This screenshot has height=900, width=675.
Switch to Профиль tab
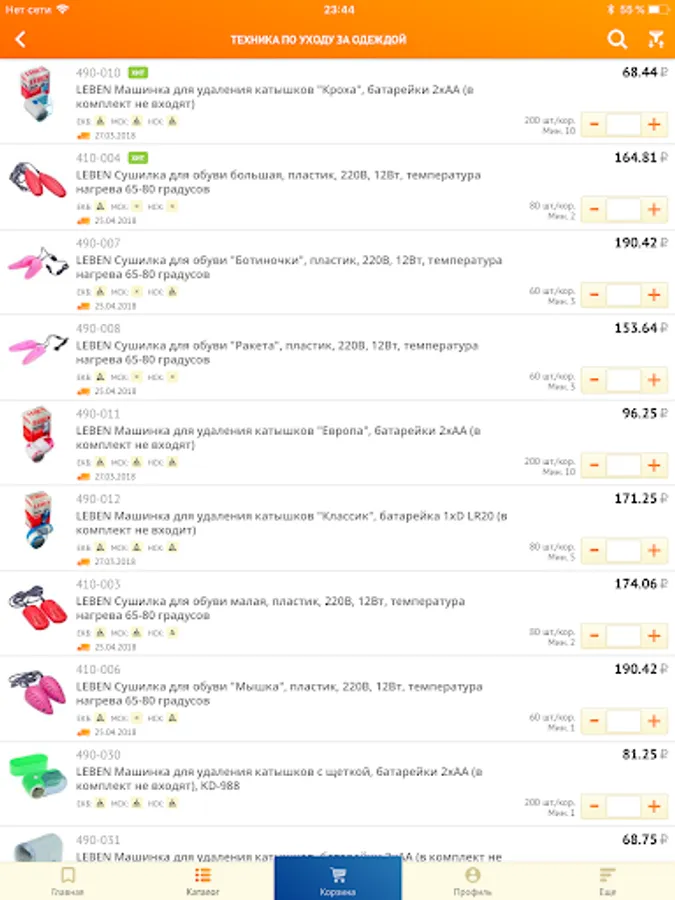tap(472, 880)
